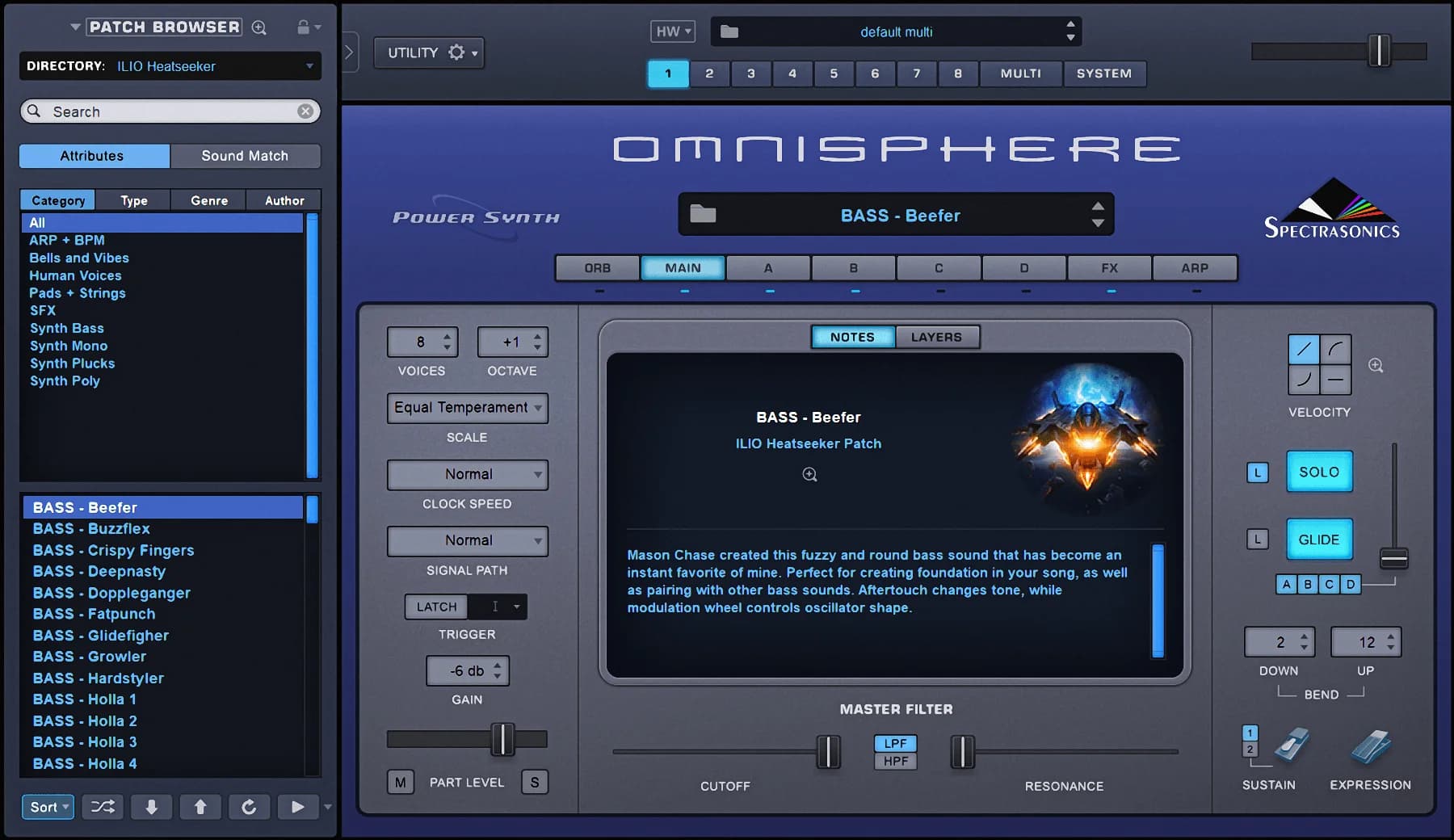Screen dimensions: 1454x840
Task: Switch to the LAYERS tab
Action: [x=938, y=337]
